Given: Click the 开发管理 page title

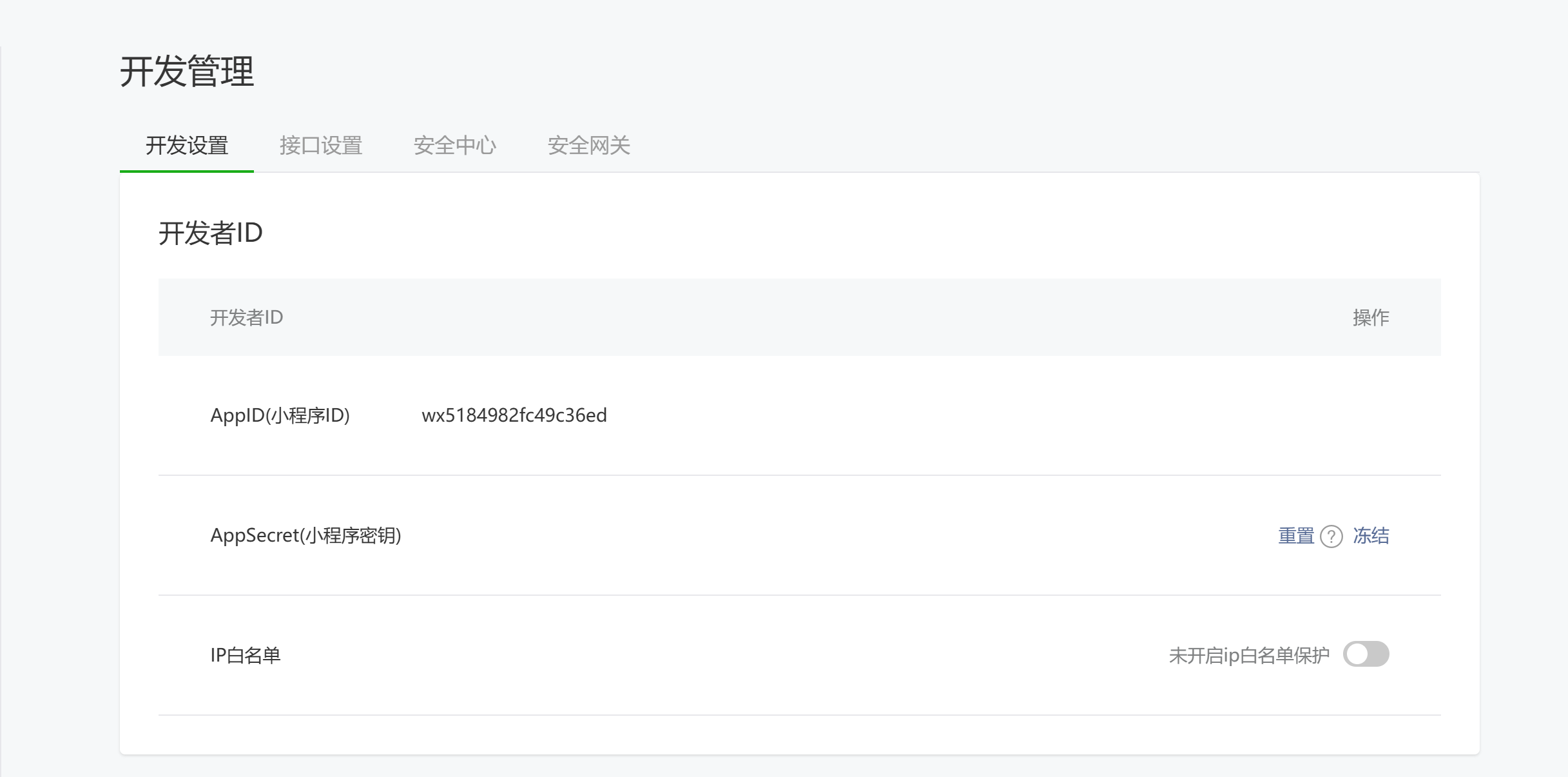Looking at the screenshot, I should click(x=187, y=71).
